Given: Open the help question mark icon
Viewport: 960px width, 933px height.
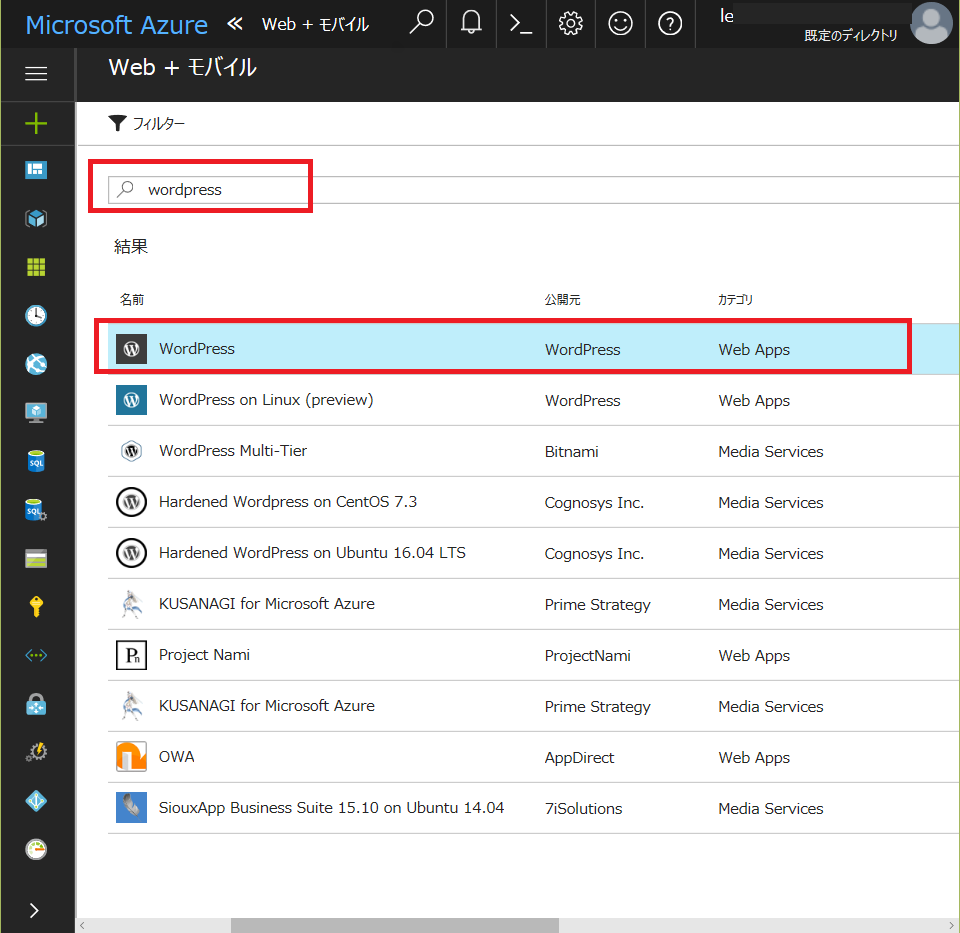Looking at the screenshot, I should click(670, 24).
